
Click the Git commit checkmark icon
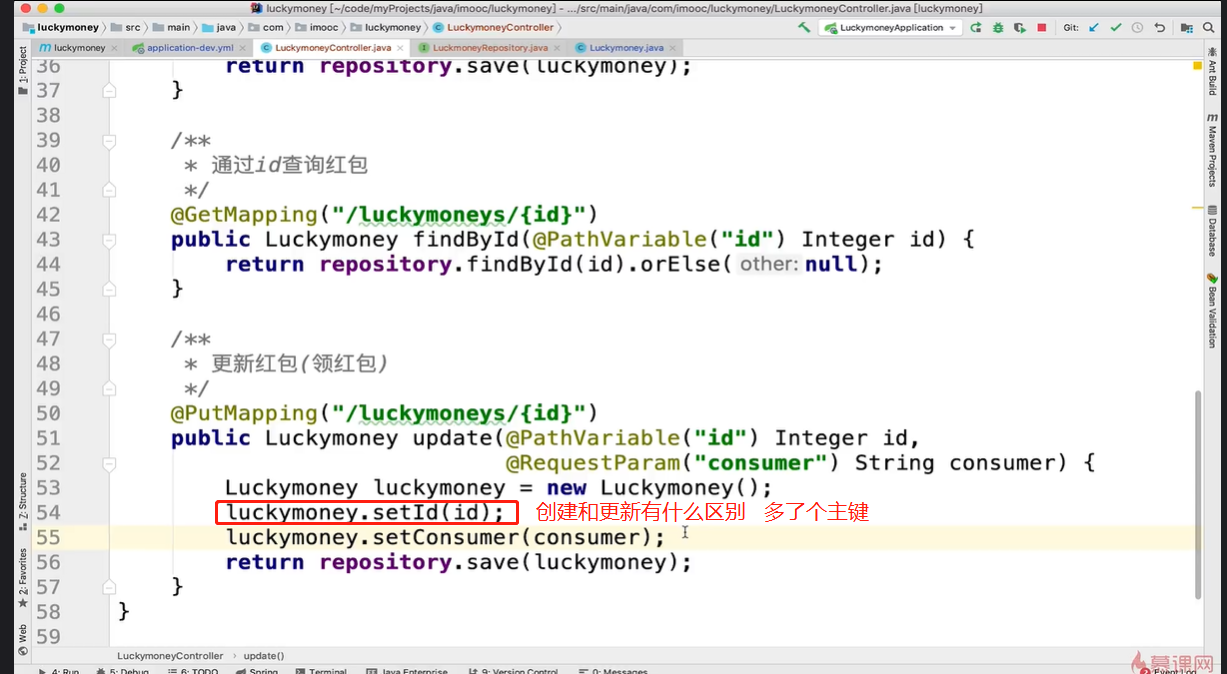tap(1116, 28)
